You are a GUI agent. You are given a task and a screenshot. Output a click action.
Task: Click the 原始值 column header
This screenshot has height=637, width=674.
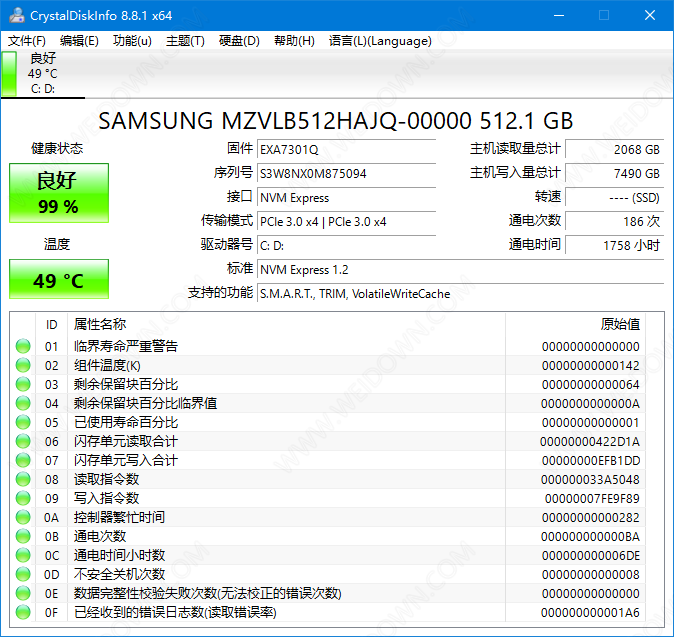[x=575, y=324]
